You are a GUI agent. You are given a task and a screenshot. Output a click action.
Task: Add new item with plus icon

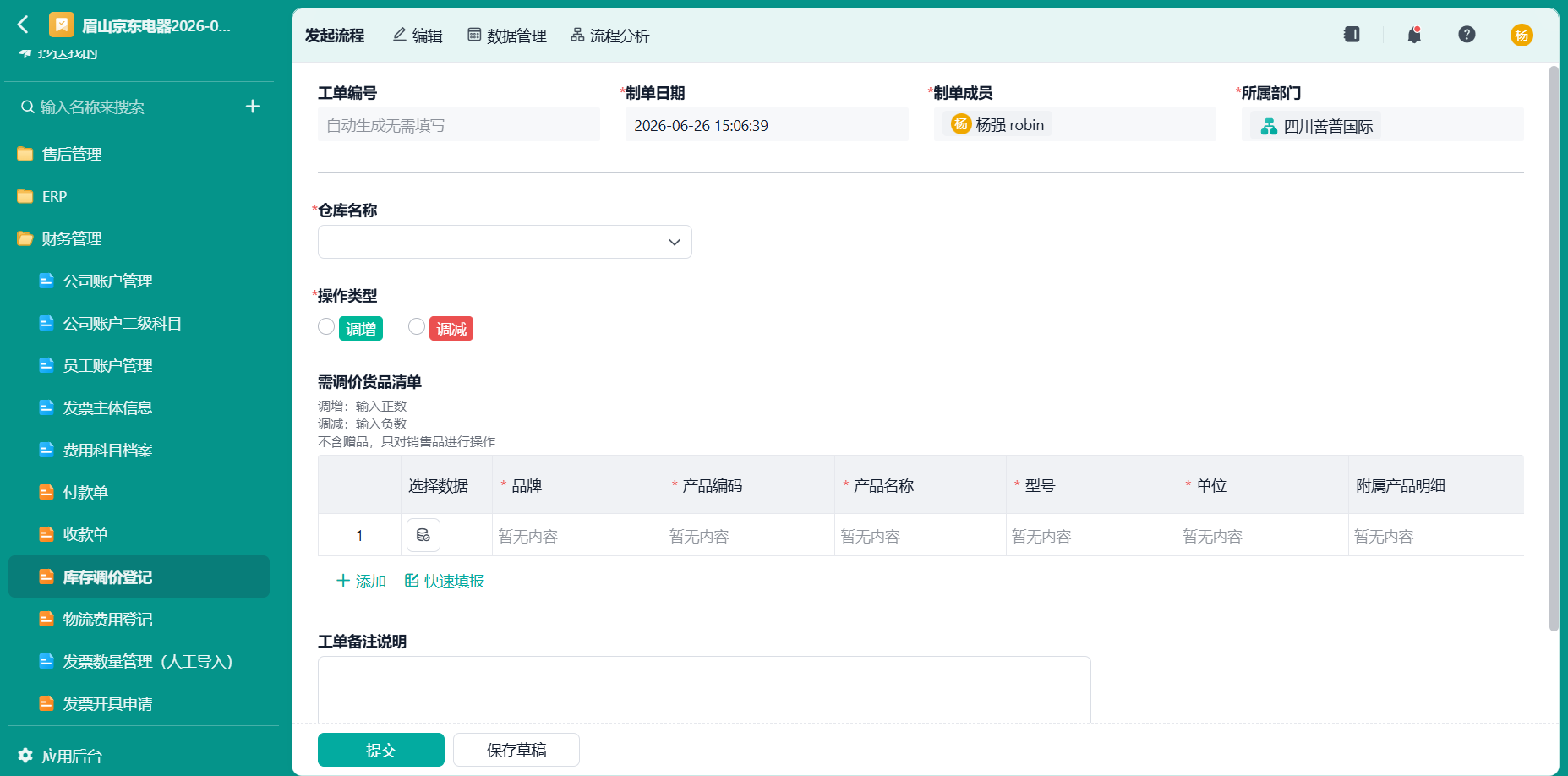pos(253,107)
